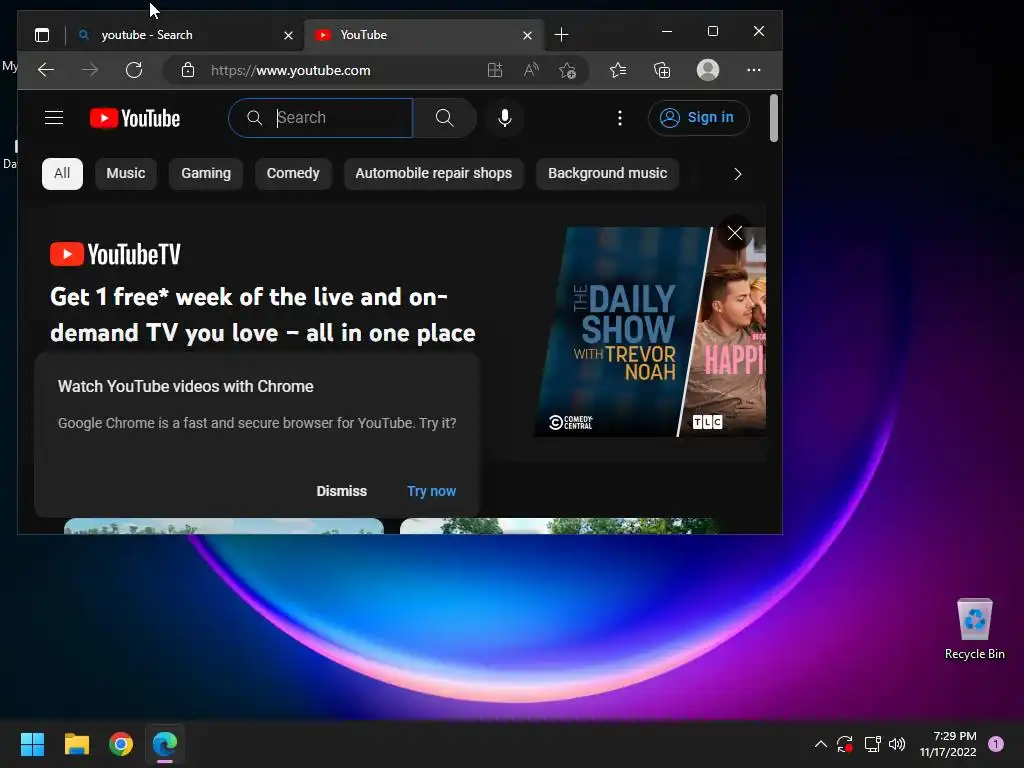The width and height of the screenshot is (1024, 768).
Task: Close the YouTube tab
Action: [528, 35]
